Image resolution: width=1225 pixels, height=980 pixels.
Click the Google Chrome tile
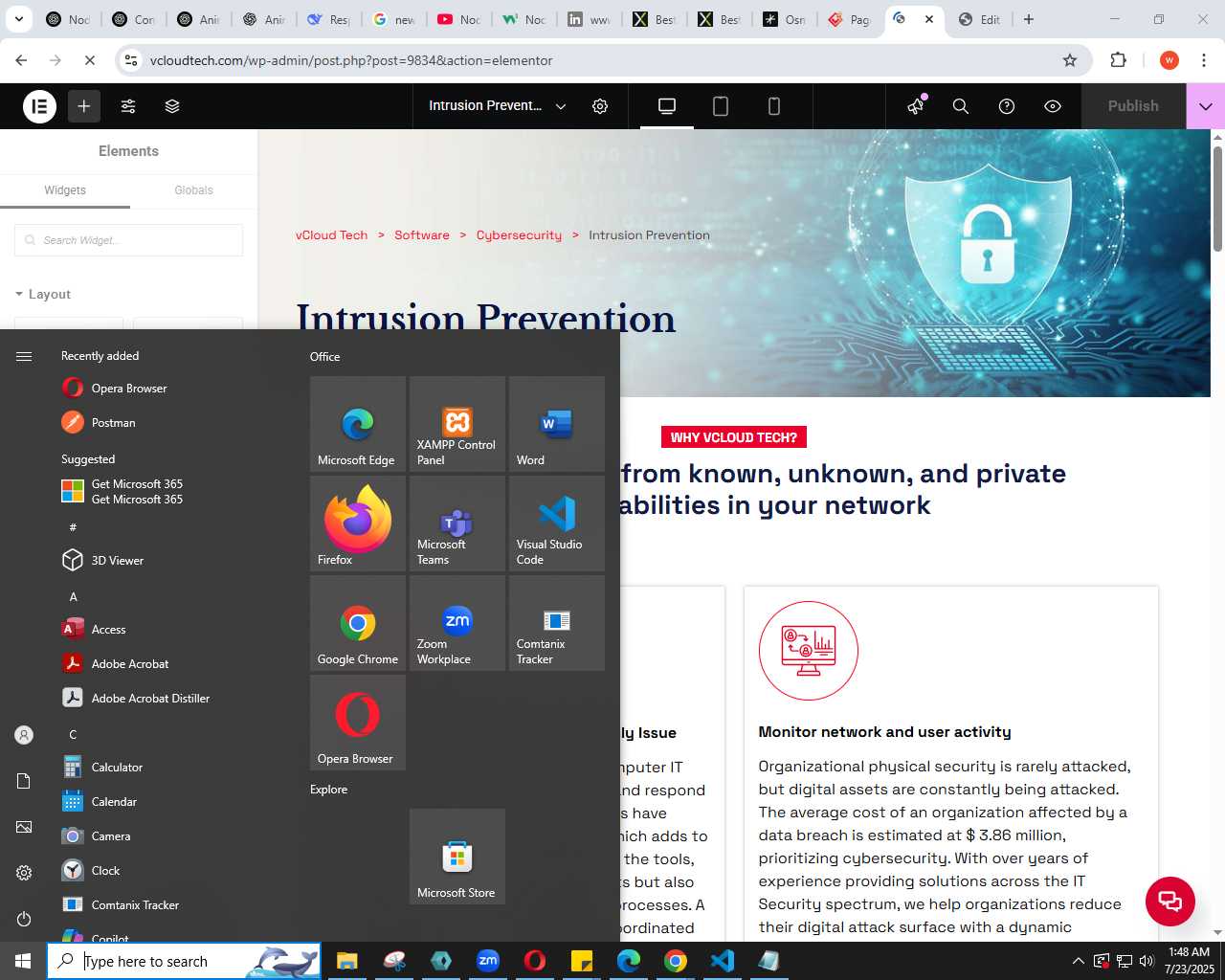tap(358, 623)
